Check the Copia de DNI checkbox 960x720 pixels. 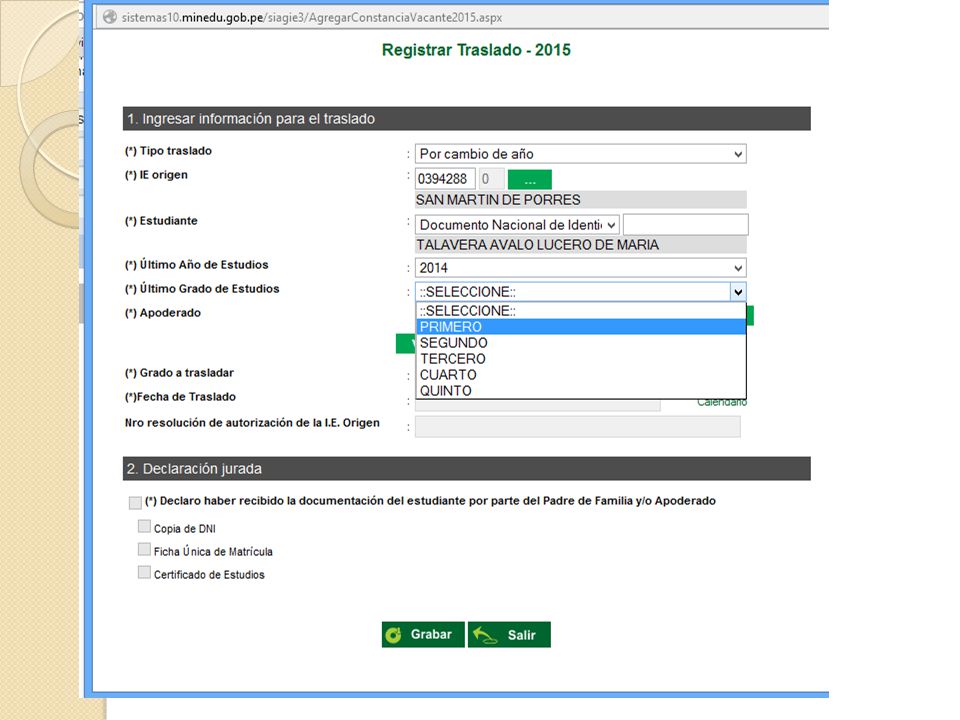tap(144, 526)
